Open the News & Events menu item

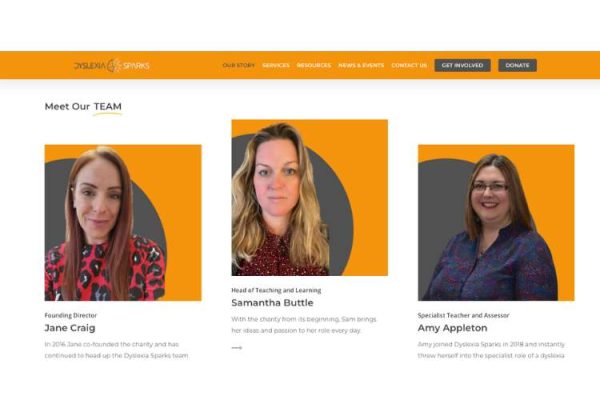click(361, 65)
